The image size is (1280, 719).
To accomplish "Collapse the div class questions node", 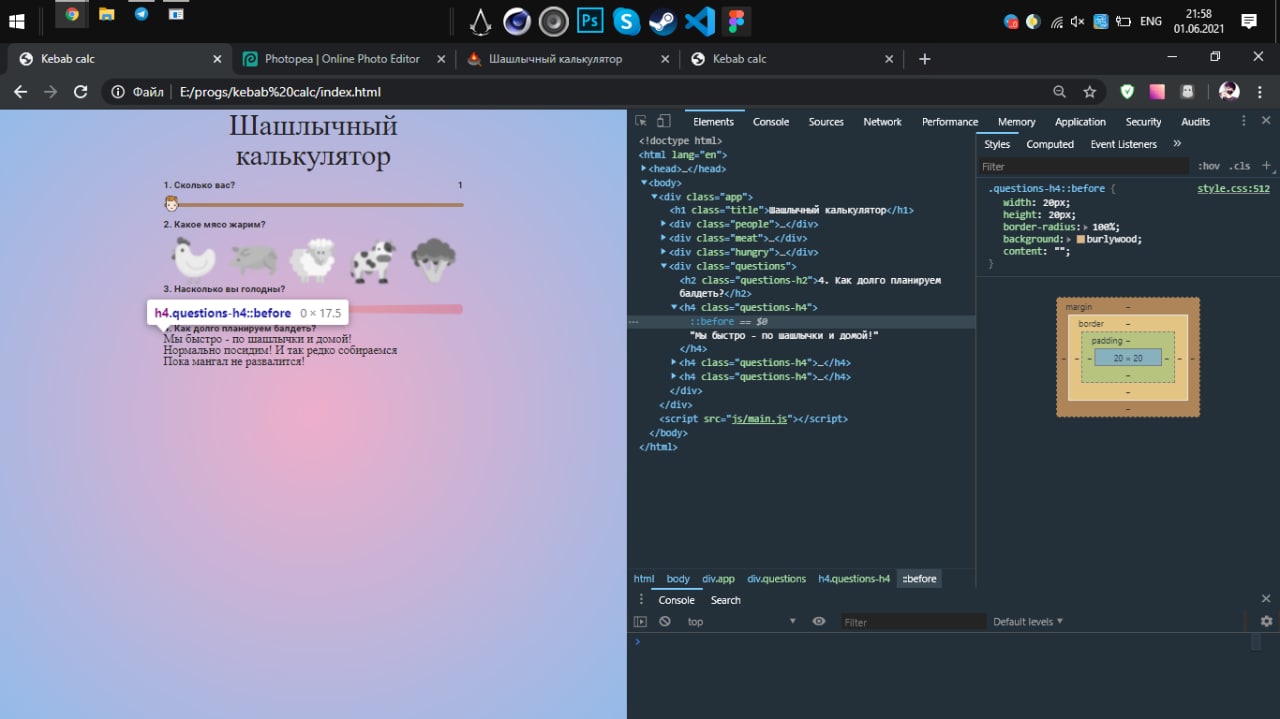I will [x=664, y=266].
